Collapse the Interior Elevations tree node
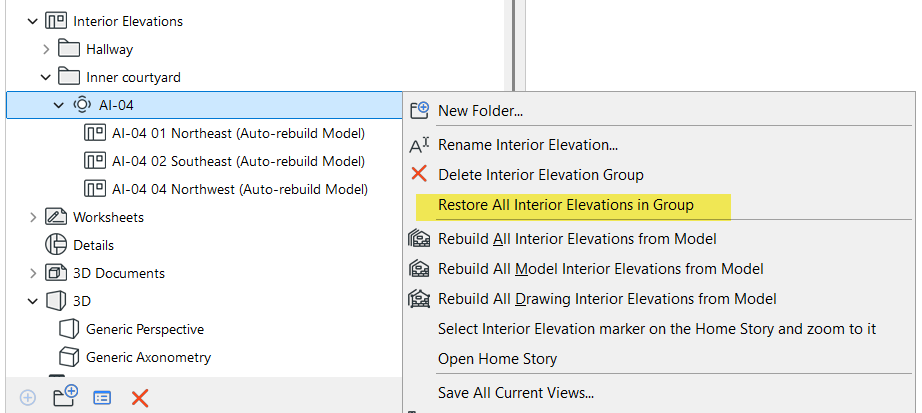This screenshot has height=413, width=922. tap(32, 21)
